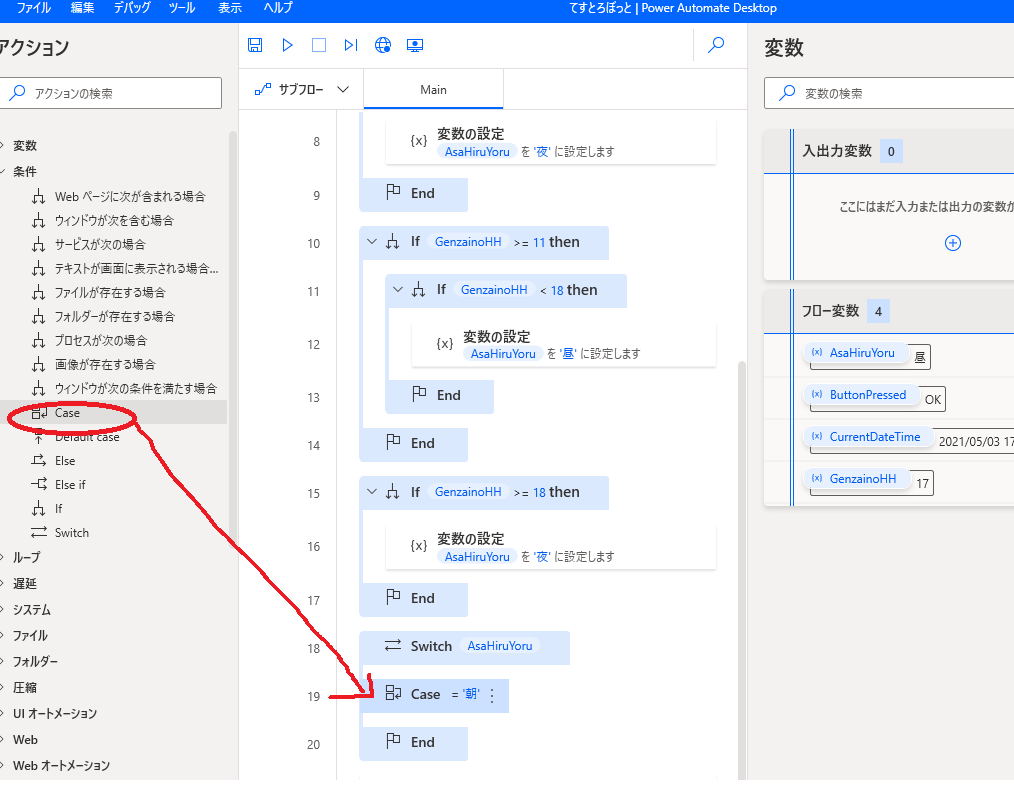Open the Desktop recorder icon
Image resolution: width=1014 pixels, height=812 pixels.
pyautogui.click(x=415, y=45)
